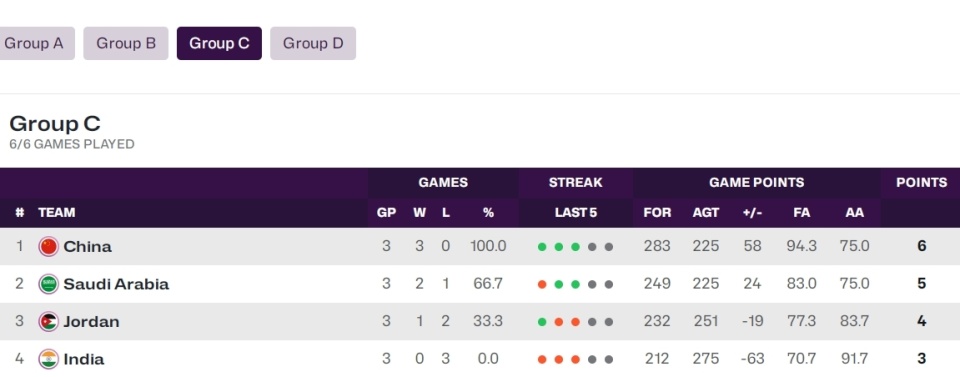Open the China team link
Screen dimensions: 960x377
(88, 247)
